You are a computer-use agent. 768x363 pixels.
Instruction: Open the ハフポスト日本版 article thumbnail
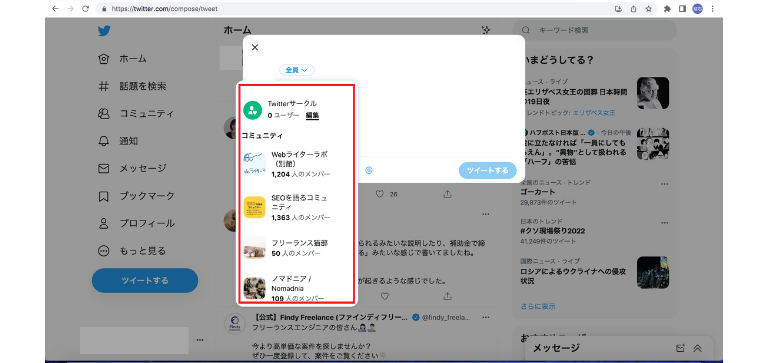pyautogui.click(x=652, y=145)
